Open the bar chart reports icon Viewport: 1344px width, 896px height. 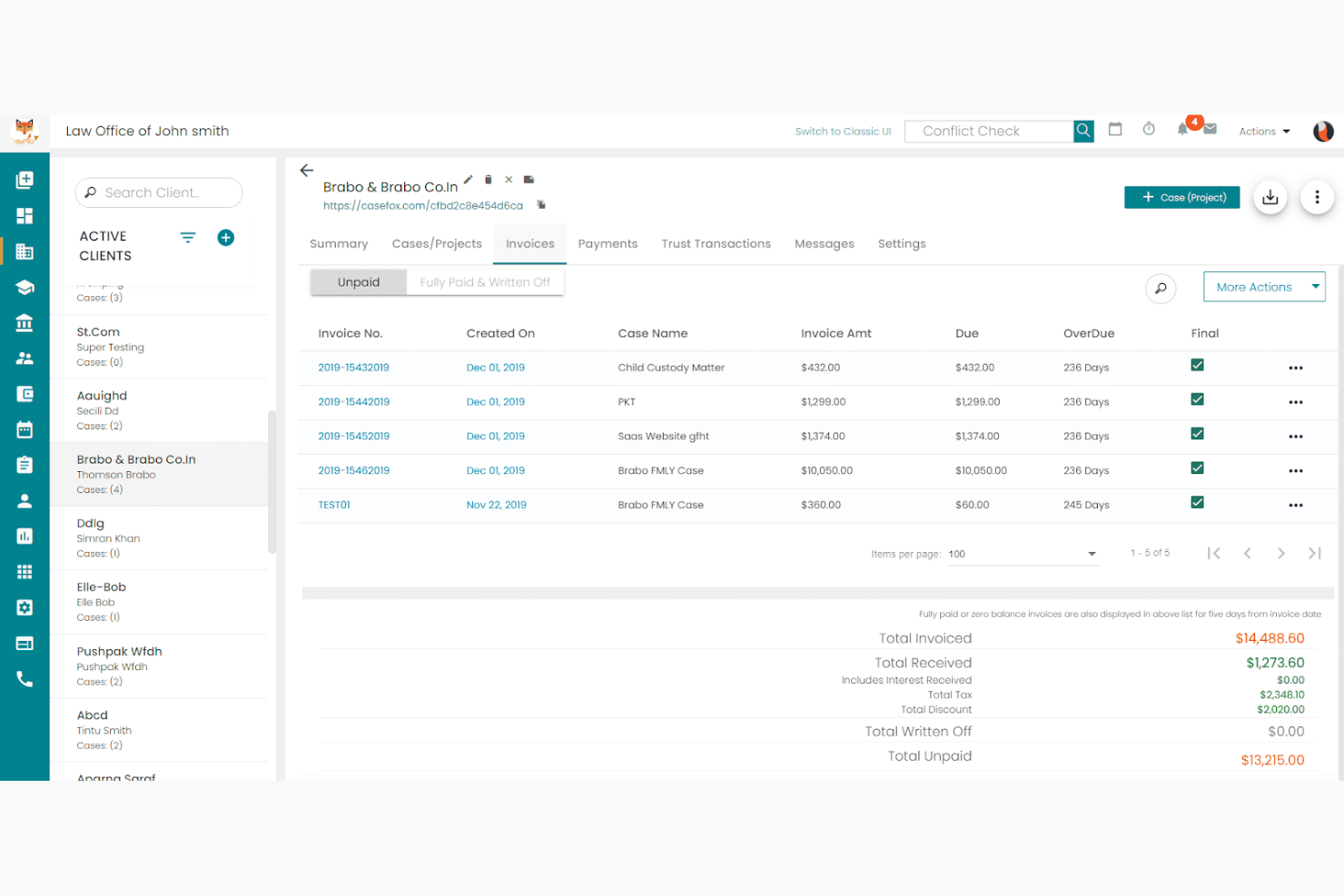point(25,537)
